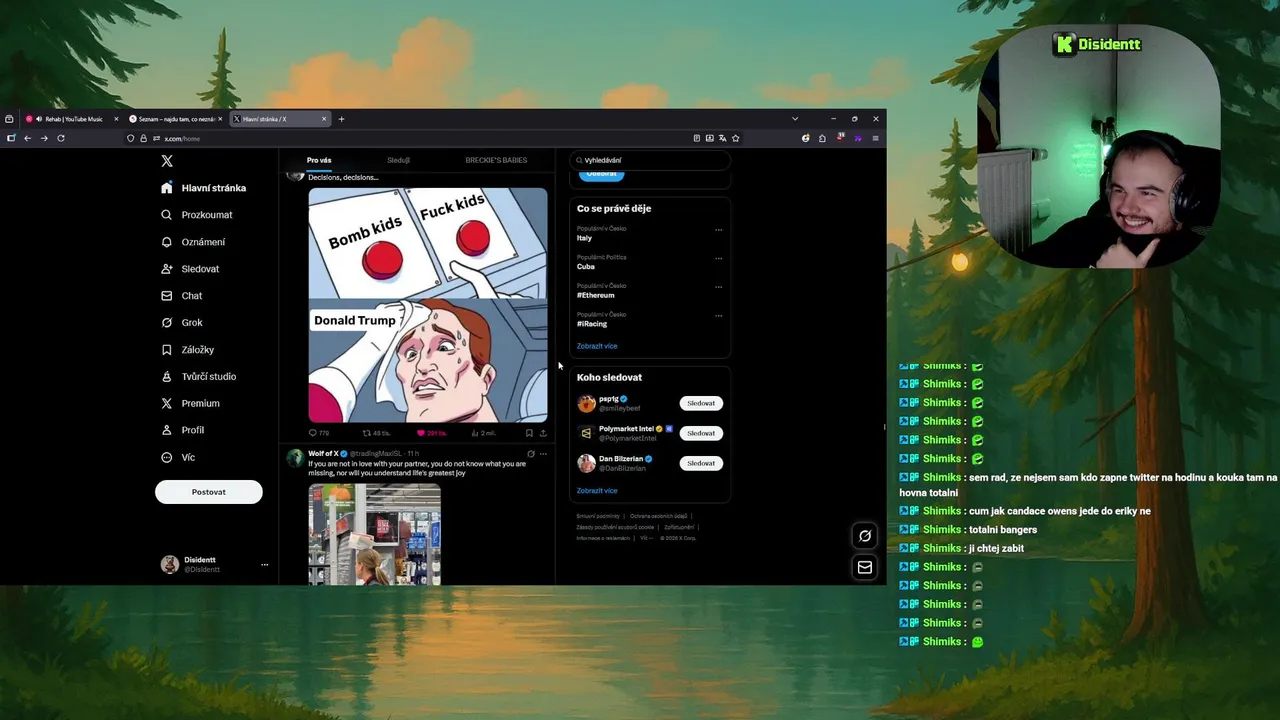Viewport: 1280px width, 720px height.
Task: Go back in the browser
Action: 27,138
